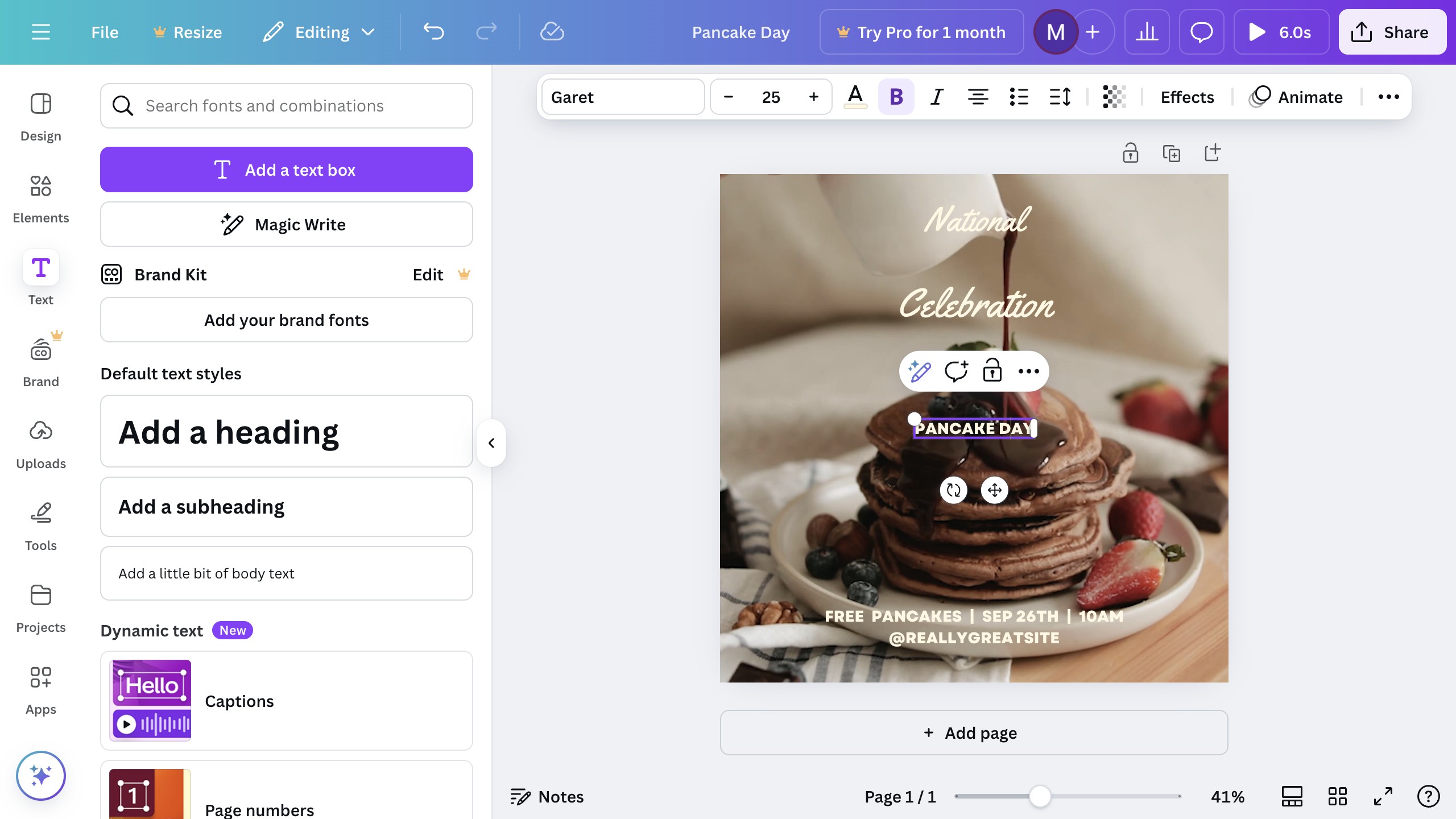
Task: Change text alignment
Action: pyautogui.click(x=978, y=97)
